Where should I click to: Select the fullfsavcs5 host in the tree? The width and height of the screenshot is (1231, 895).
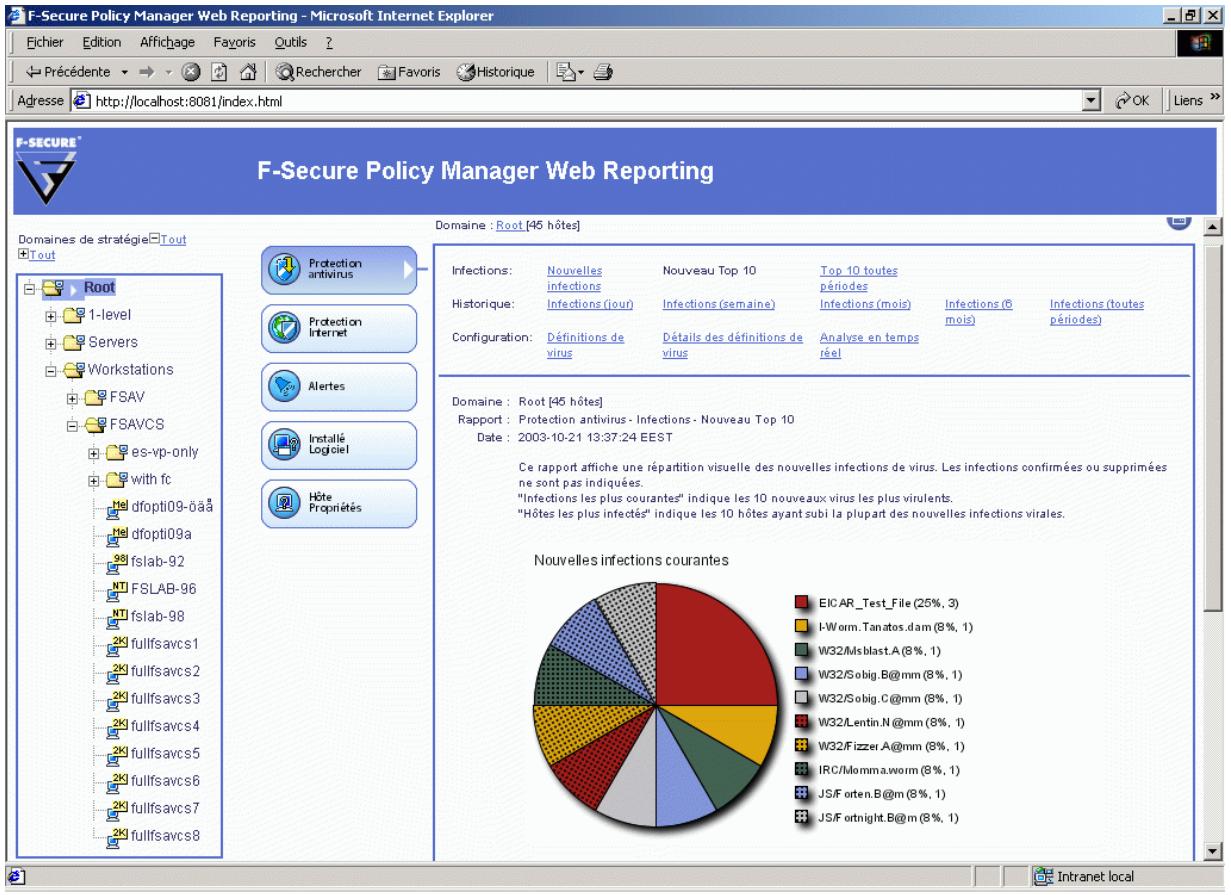click(165, 753)
